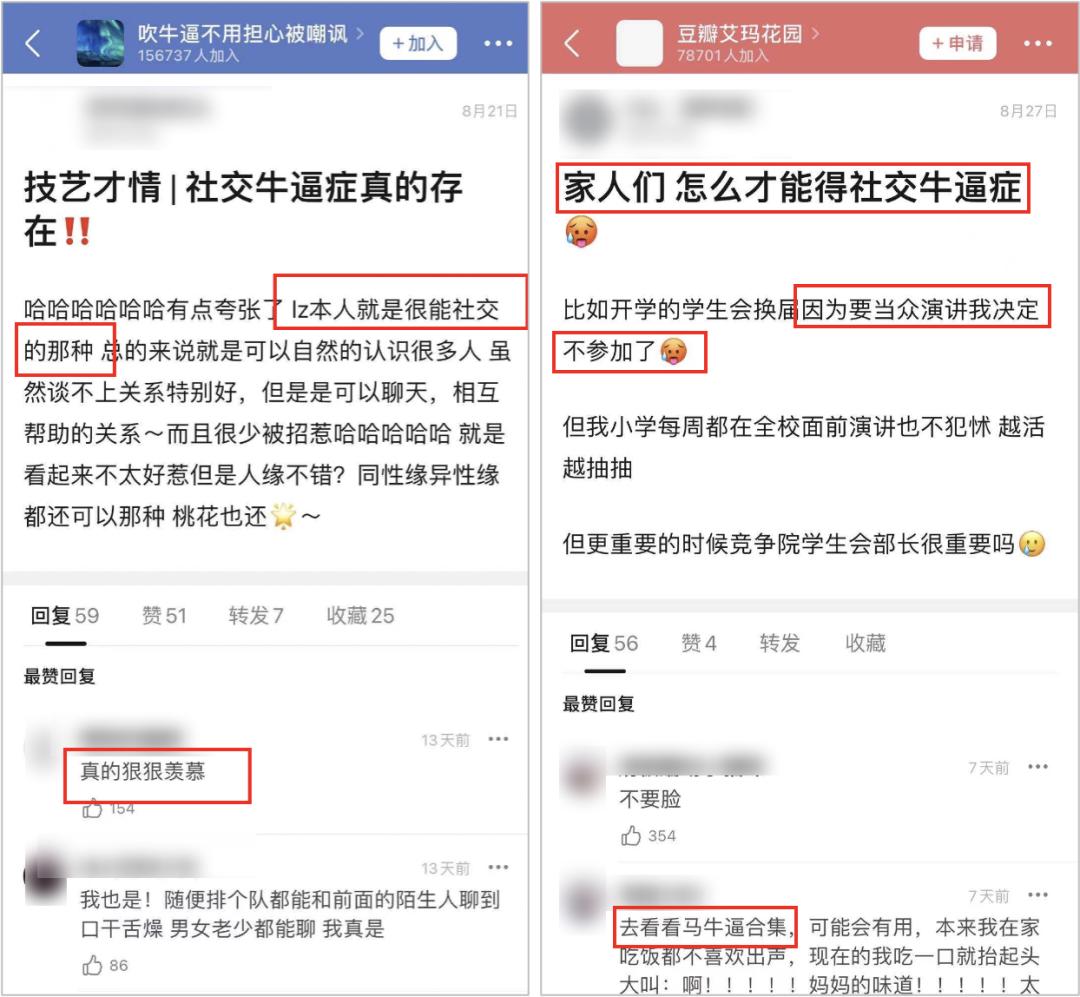Image resolution: width=1080 pixels, height=997 pixels.
Task: Open the 收藏 25 tab
Action: (x=360, y=615)
